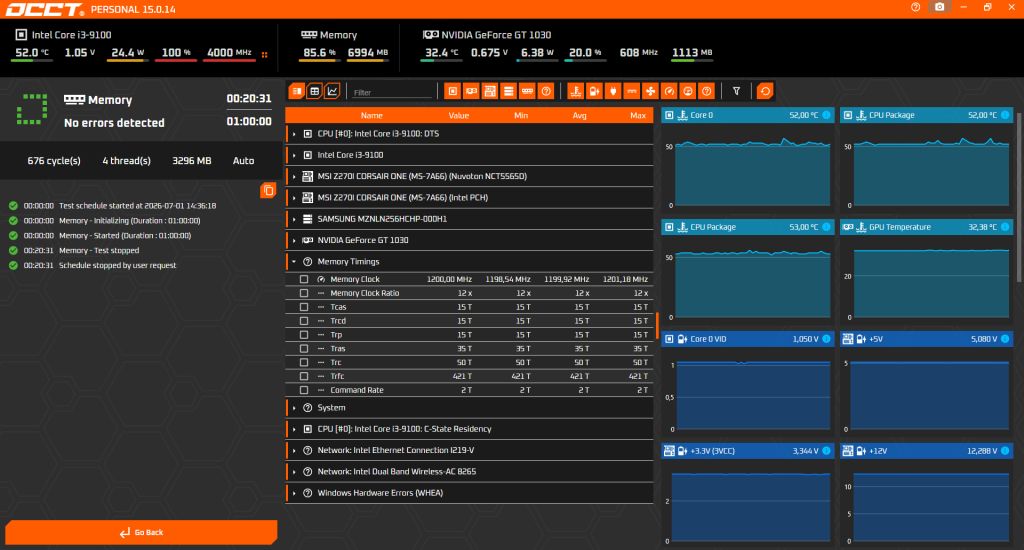Viewport: 1024px width, 550px height.
Task: Toggle the current sensor filter icon
Action: (x=632, y=91)
